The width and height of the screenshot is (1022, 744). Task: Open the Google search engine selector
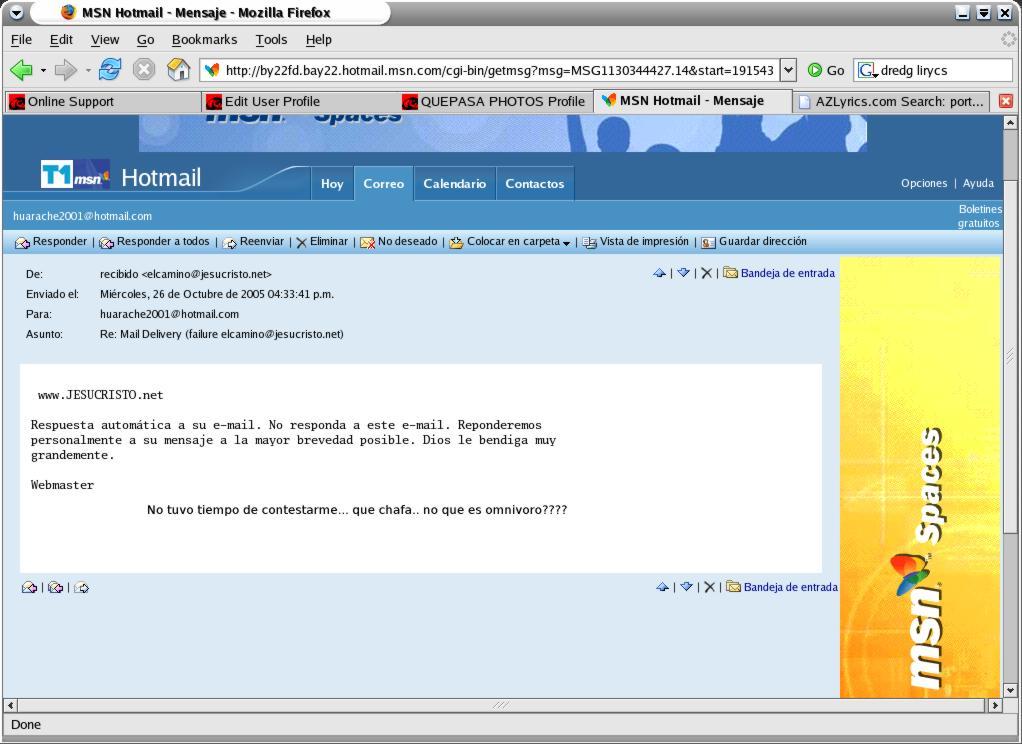click(868, 70)
